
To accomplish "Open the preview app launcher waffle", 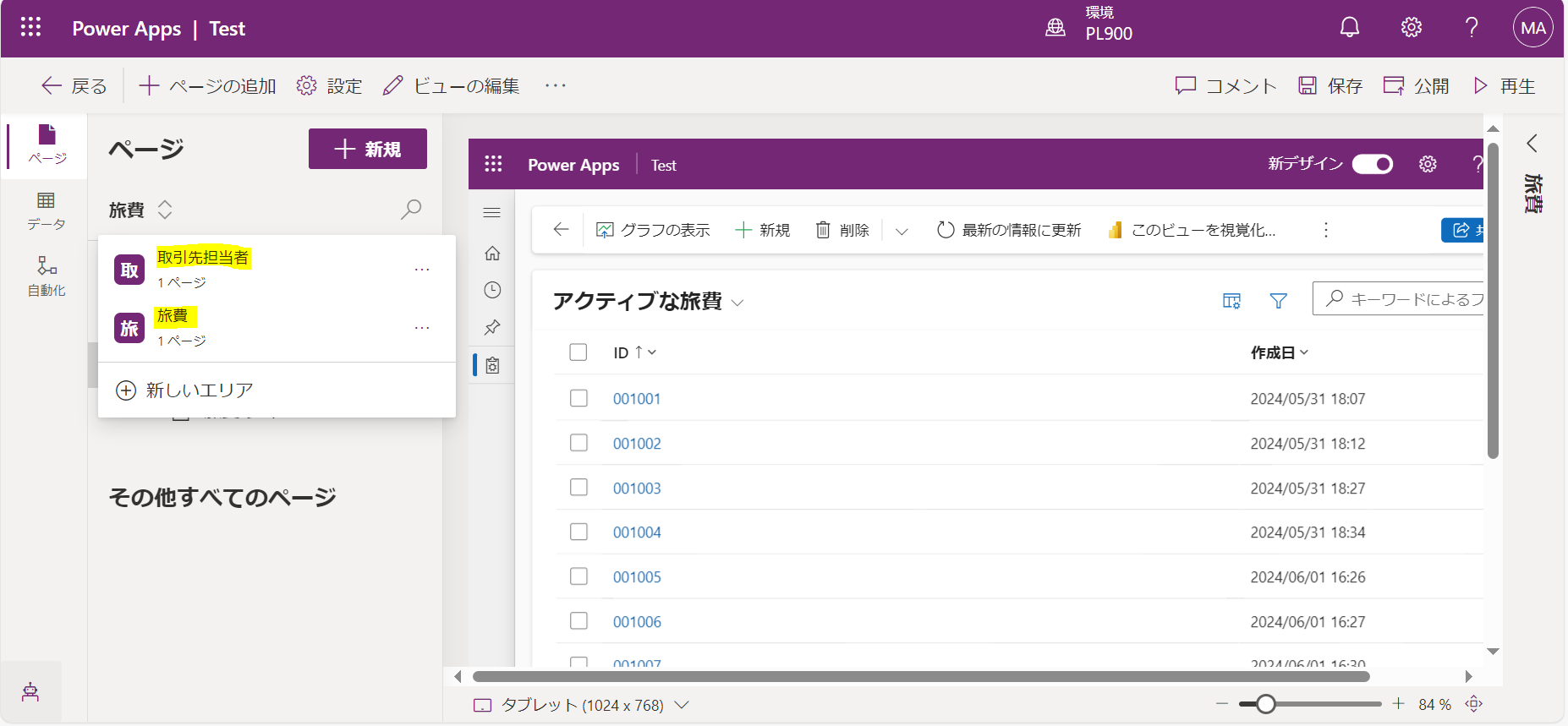I will click(493, 164).
